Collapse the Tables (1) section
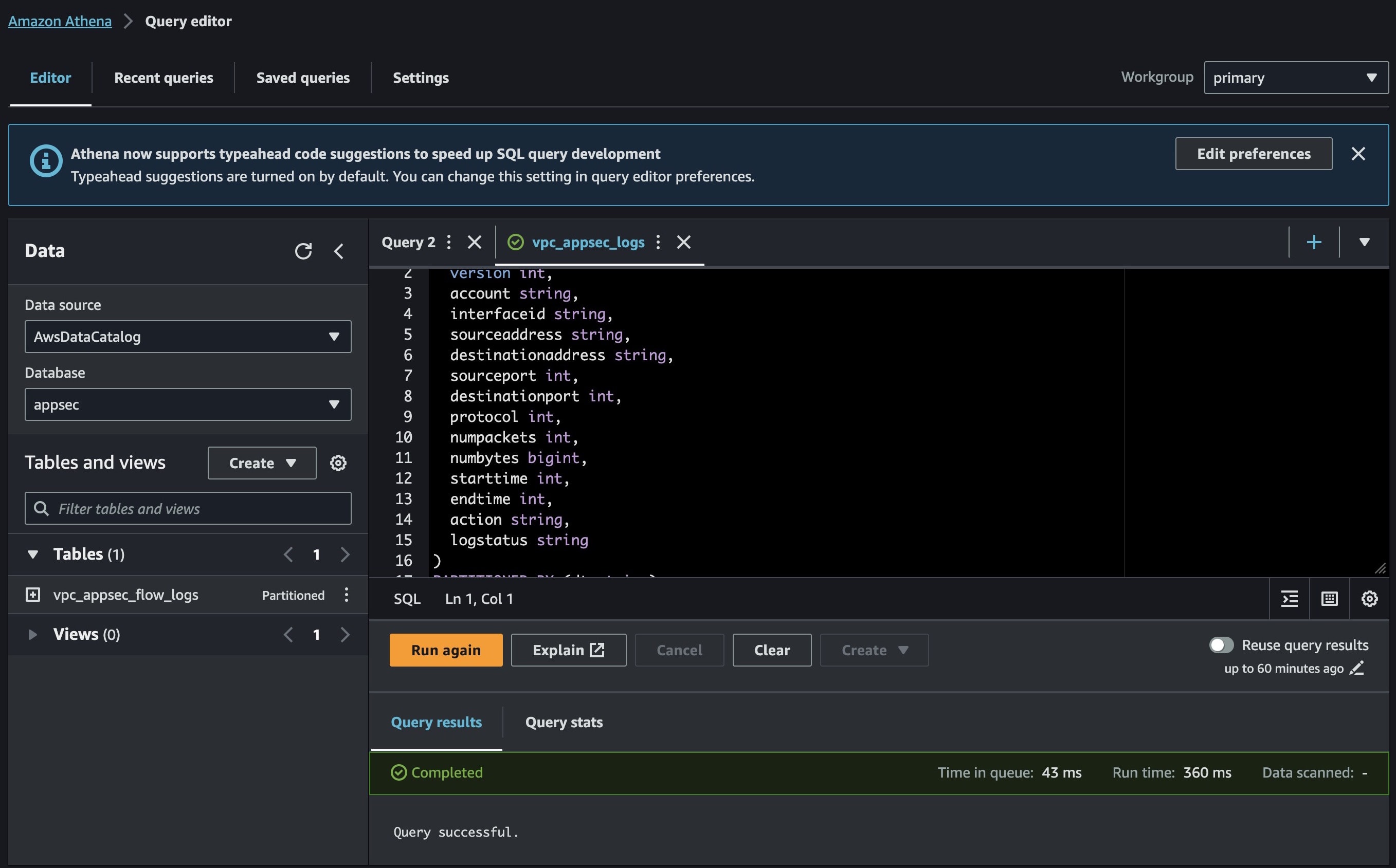The width and height of the screenshot is (1396, 868). coord(33,555)
